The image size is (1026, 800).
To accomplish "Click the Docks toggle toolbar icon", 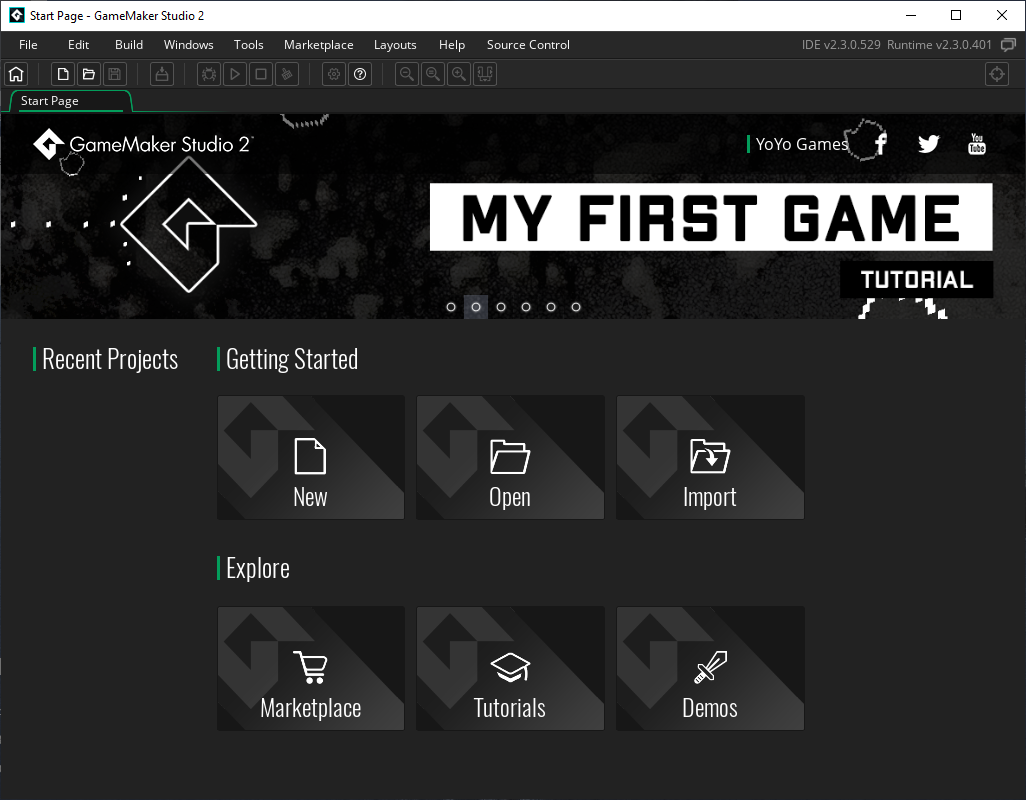I will tap(485, 74).
